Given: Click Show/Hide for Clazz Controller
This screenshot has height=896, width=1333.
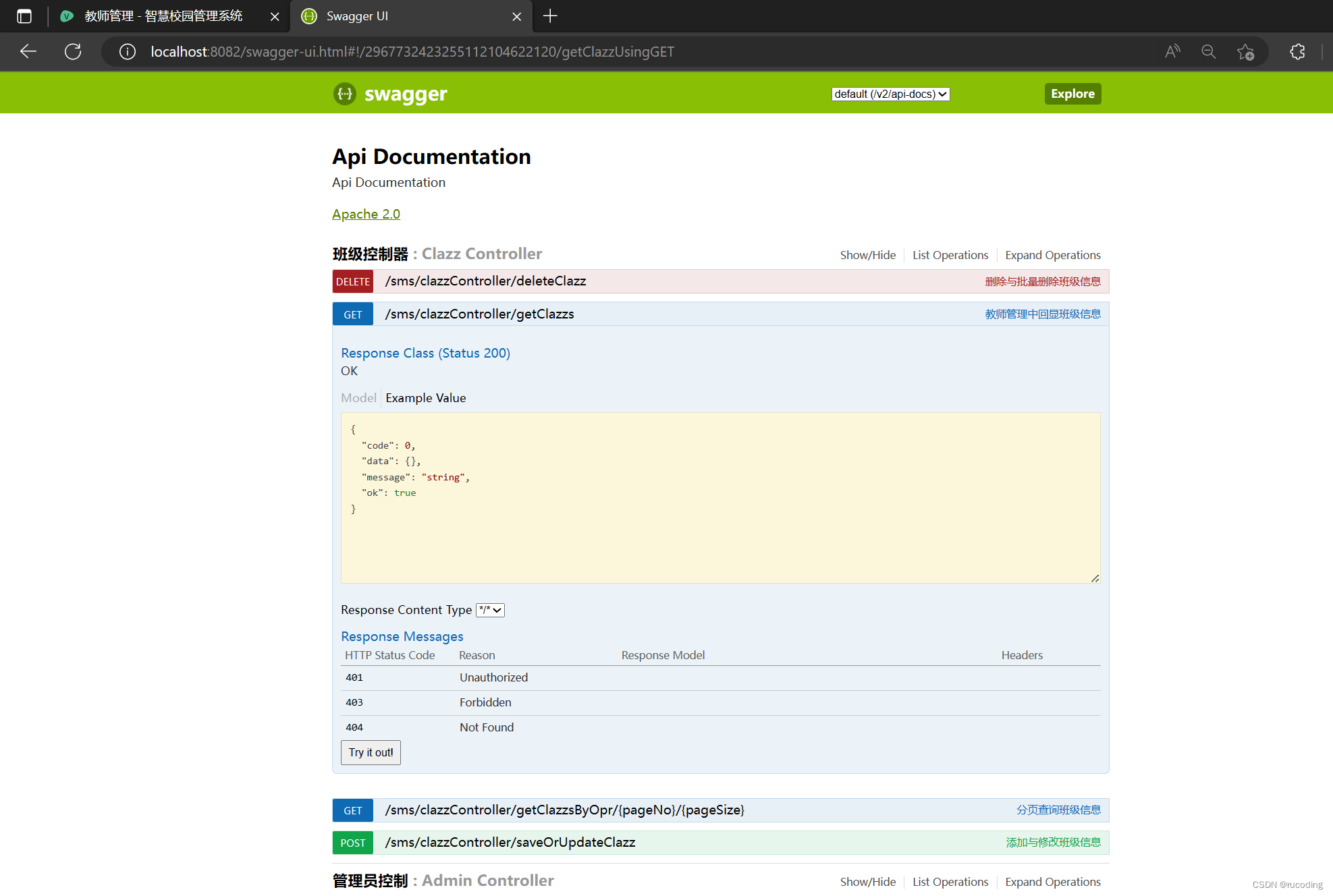Looking at the screenshot, I should tap(867, 255).
